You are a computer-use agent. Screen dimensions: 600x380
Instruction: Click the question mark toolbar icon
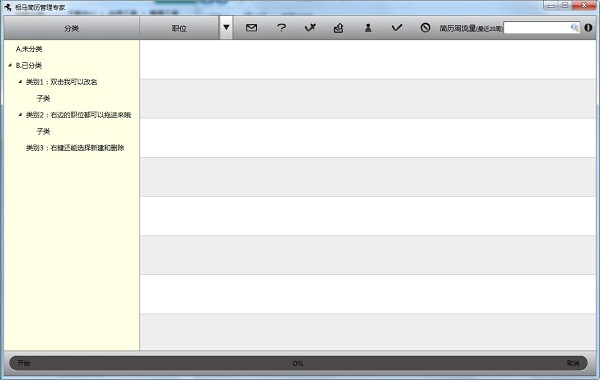point(281,28)
